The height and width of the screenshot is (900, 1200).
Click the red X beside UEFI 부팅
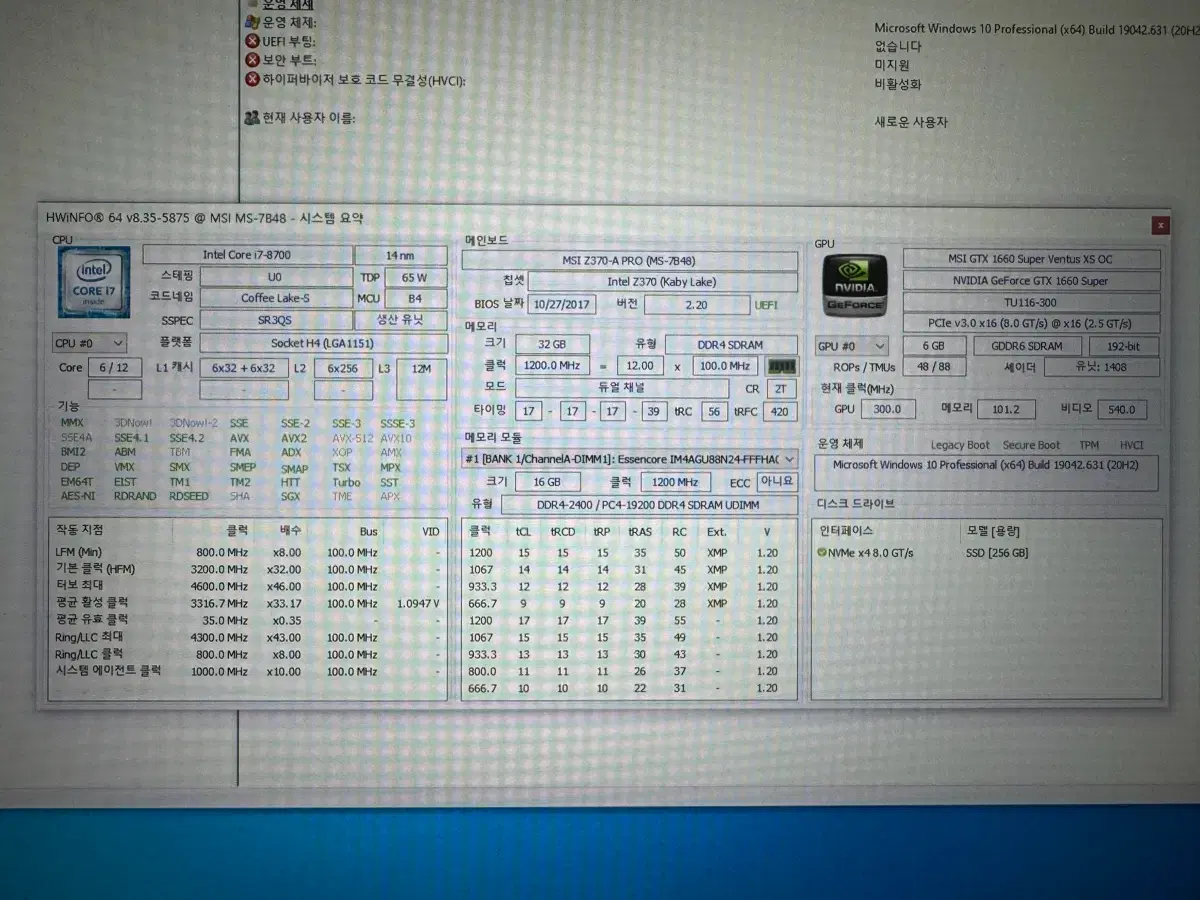[252, 41]
